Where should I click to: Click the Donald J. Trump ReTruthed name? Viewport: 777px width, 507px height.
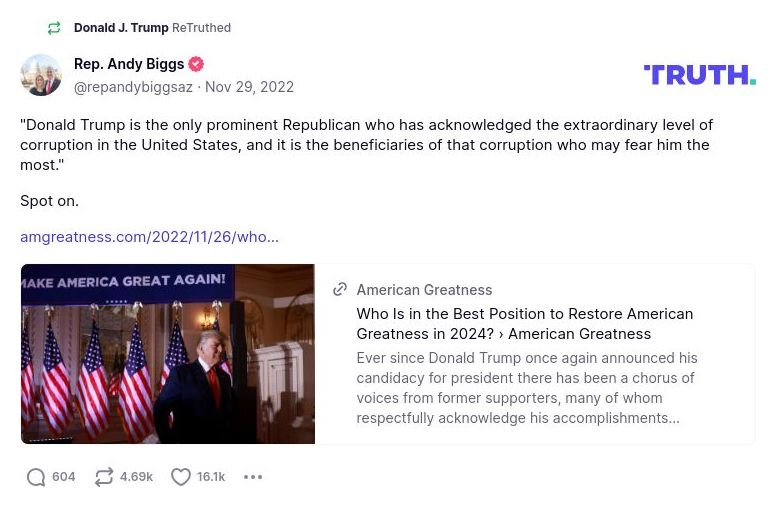point(121,28)
